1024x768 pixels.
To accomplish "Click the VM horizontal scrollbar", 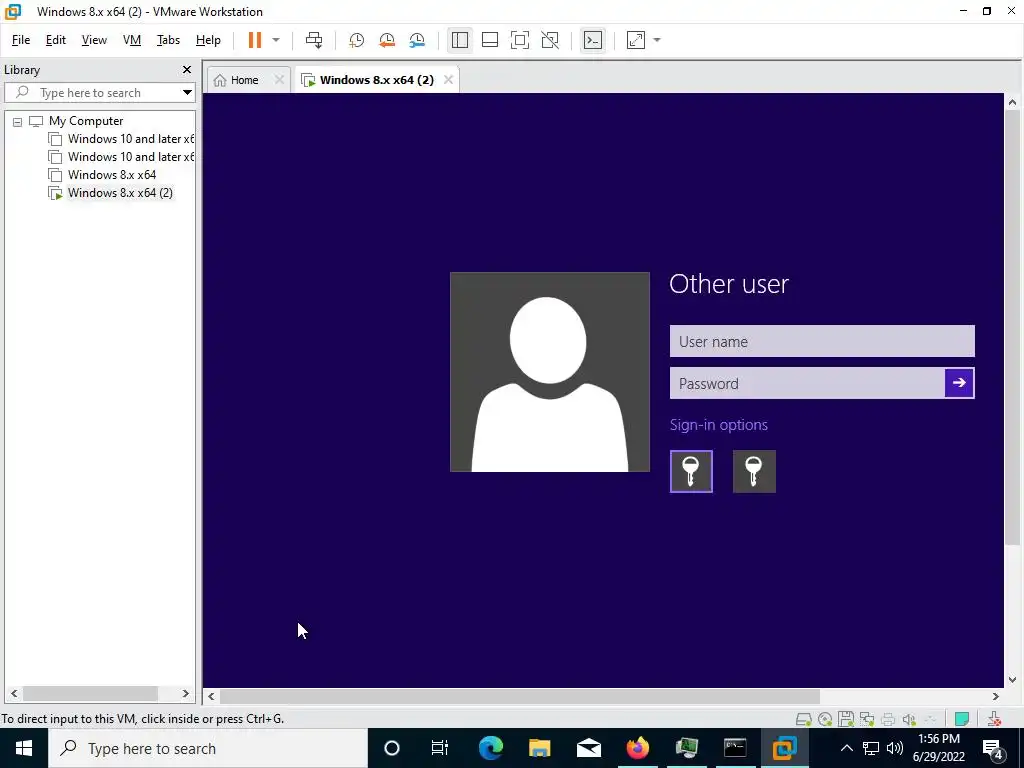I will 520,696.
